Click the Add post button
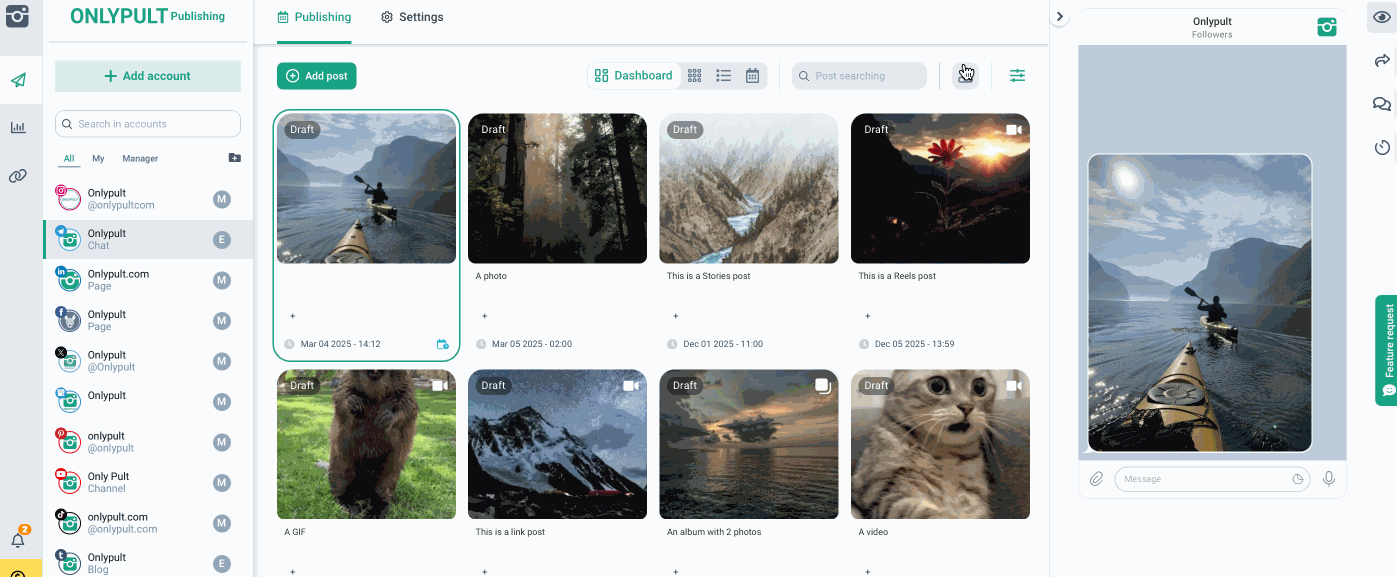Viewport: 1397px width, 577px height. pyautogui.click(x=317, y=76)
